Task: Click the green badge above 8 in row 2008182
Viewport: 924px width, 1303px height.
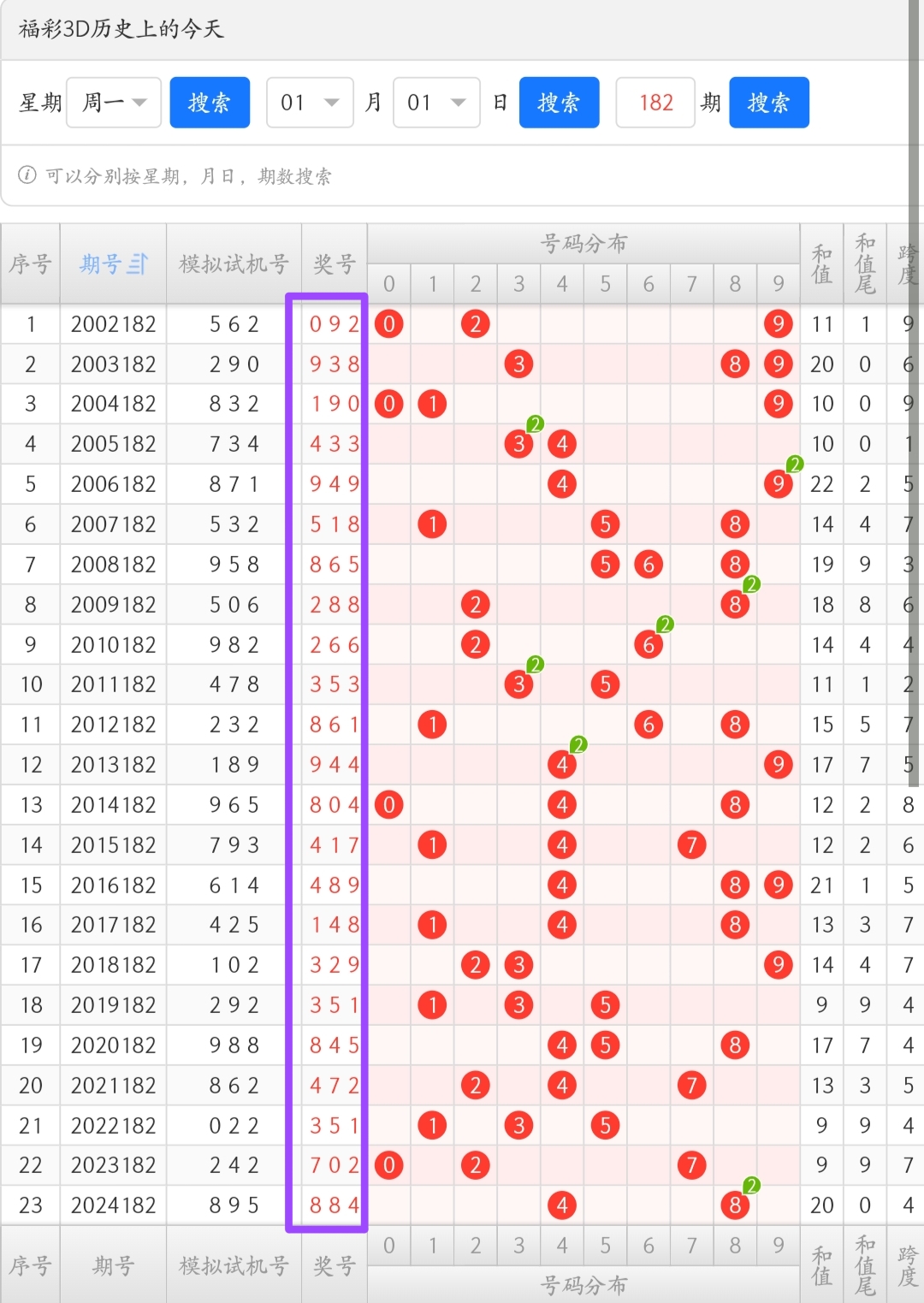Action: pyautogui.click(x=749, y=583)
